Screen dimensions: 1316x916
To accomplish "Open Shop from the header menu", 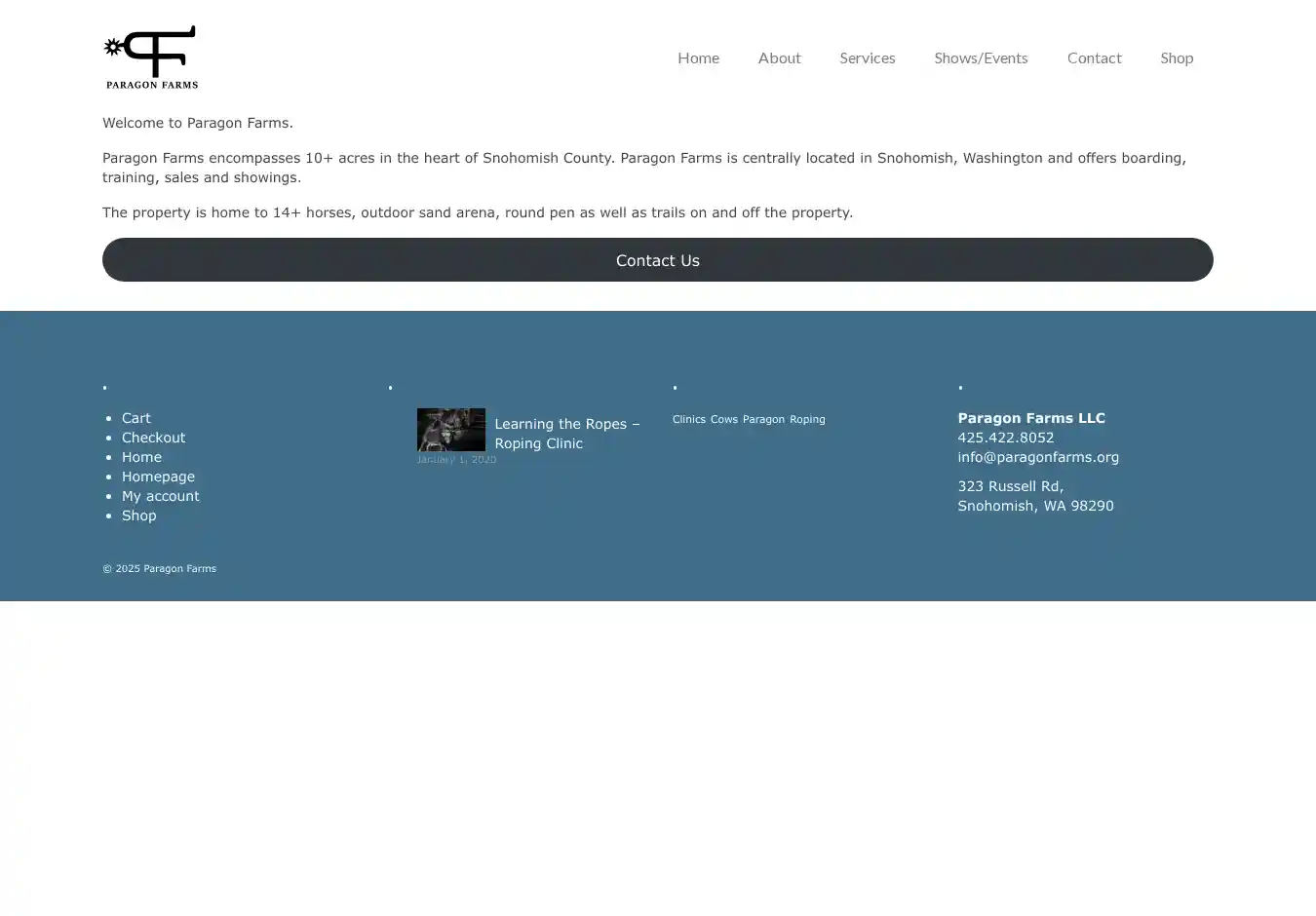I will 1177,57.
